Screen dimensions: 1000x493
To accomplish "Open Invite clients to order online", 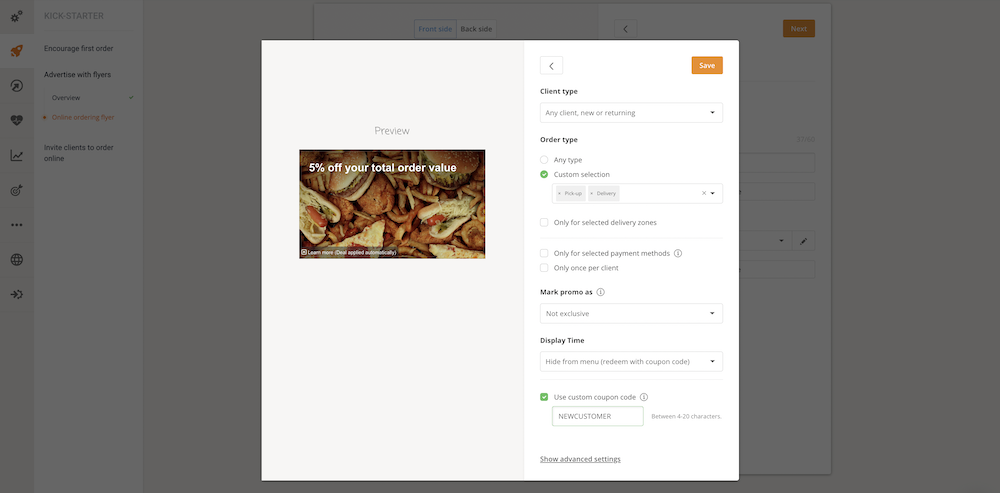I will pos(79,153).
